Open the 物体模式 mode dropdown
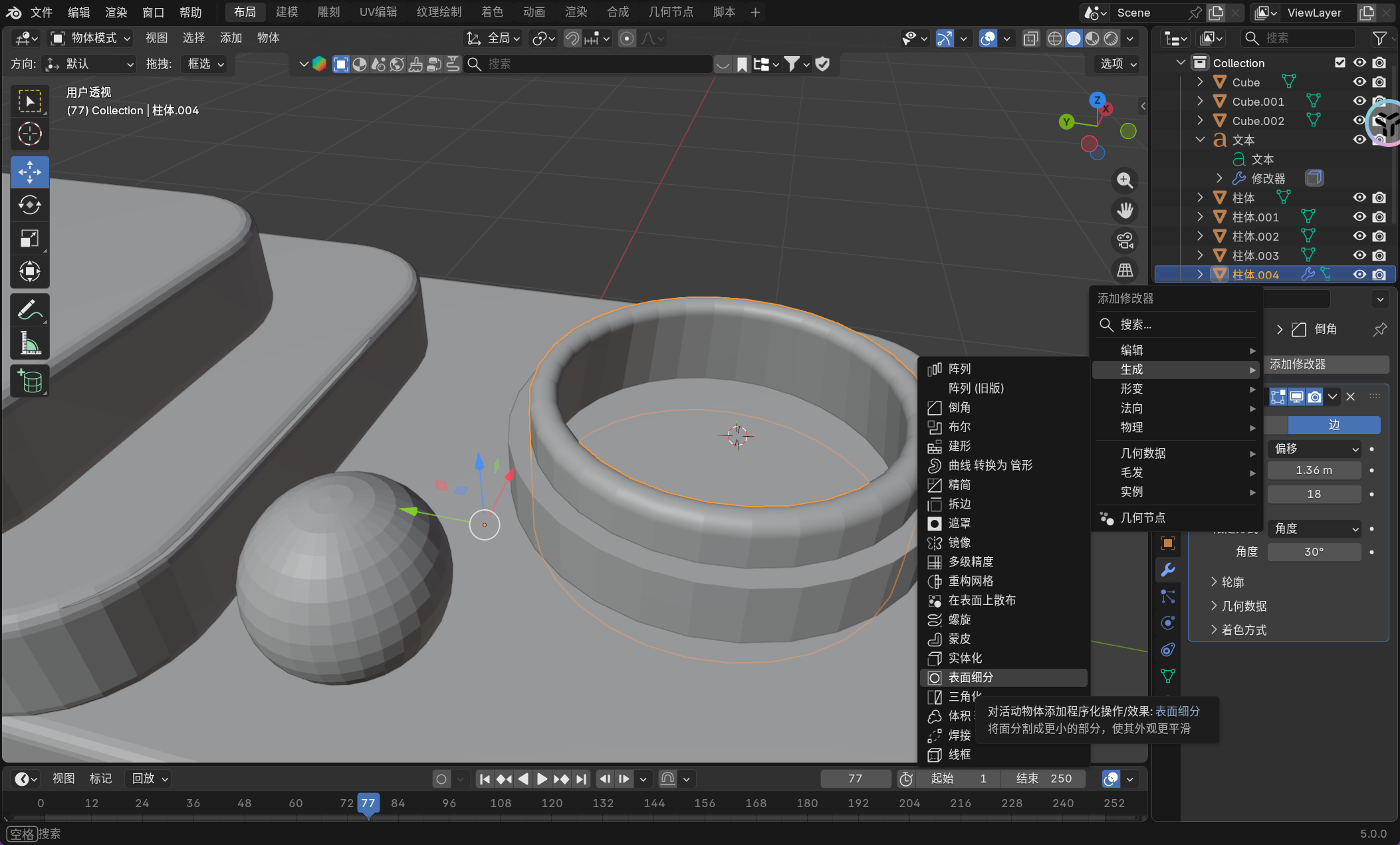This screenshot has height=845, width=1400. (91, 38)
